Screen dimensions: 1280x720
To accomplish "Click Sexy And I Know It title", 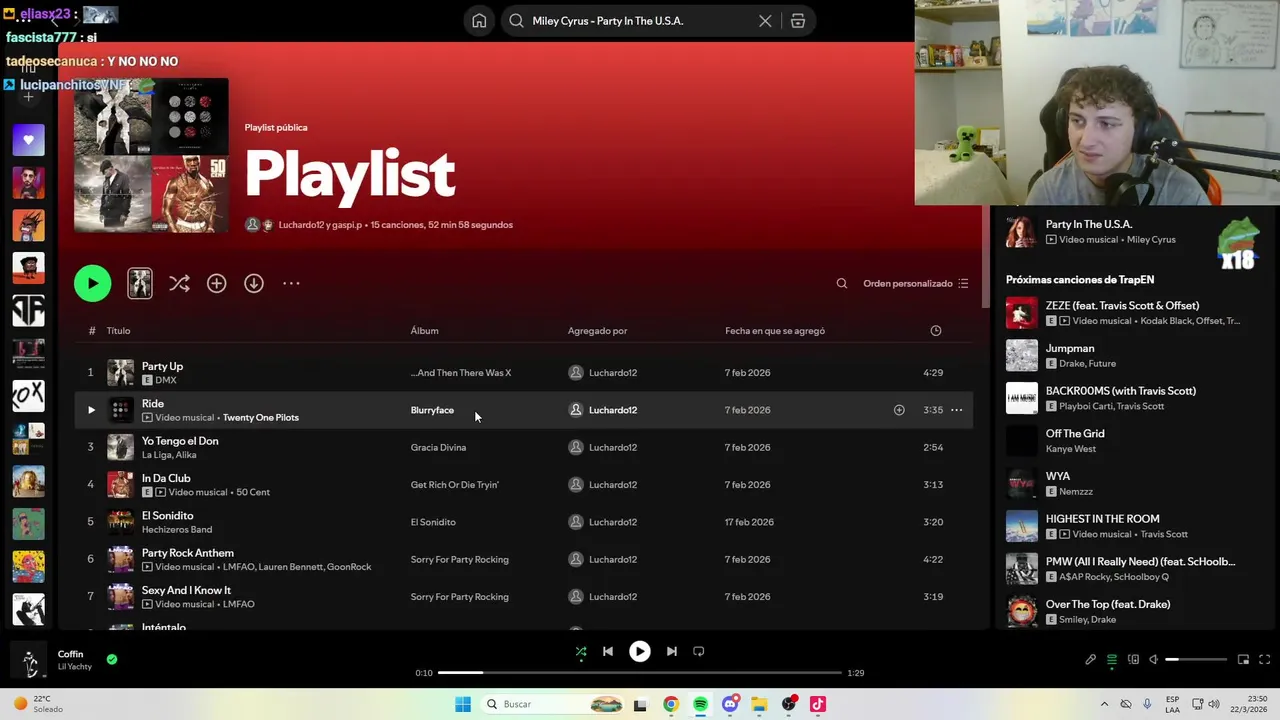I will 186,590.
